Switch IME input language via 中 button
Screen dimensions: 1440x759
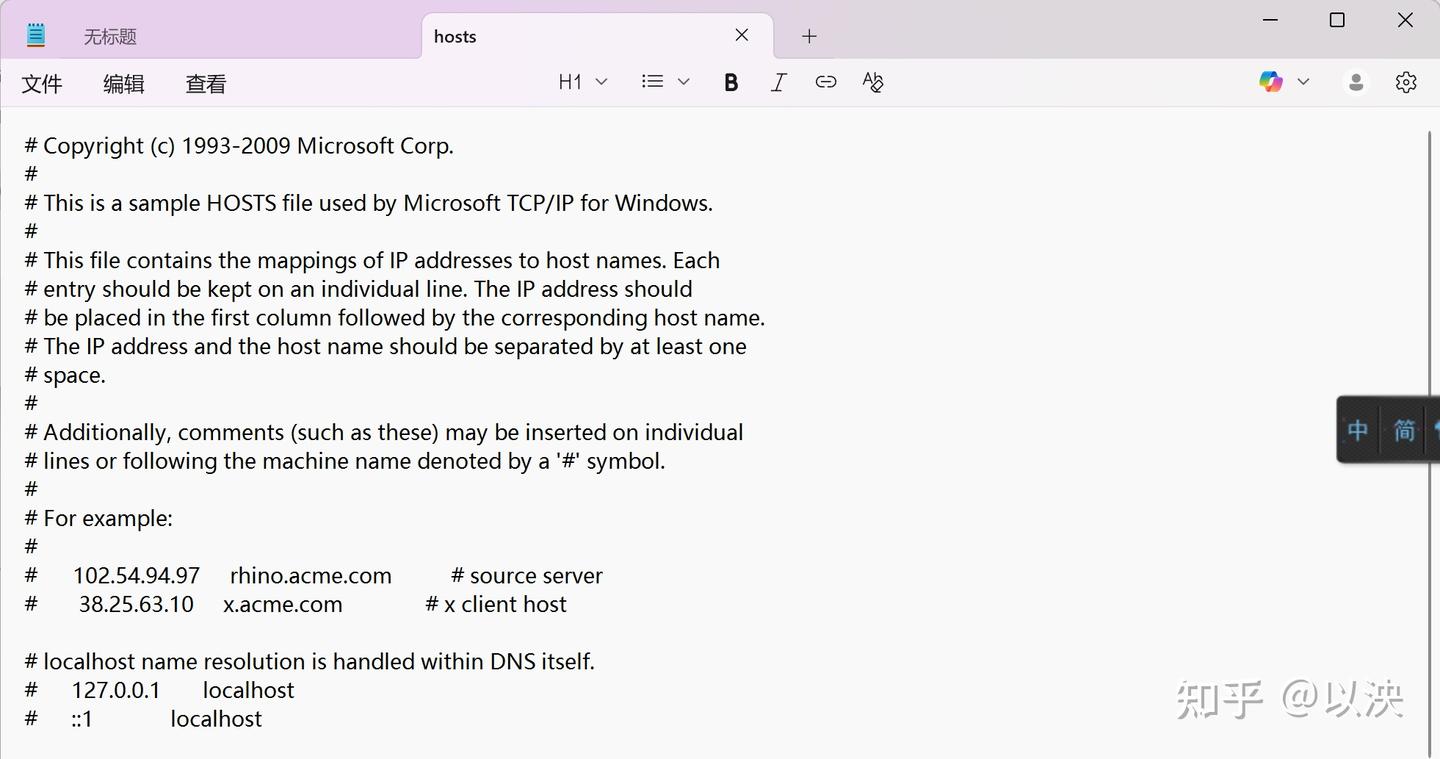(x=1356, y=429)
